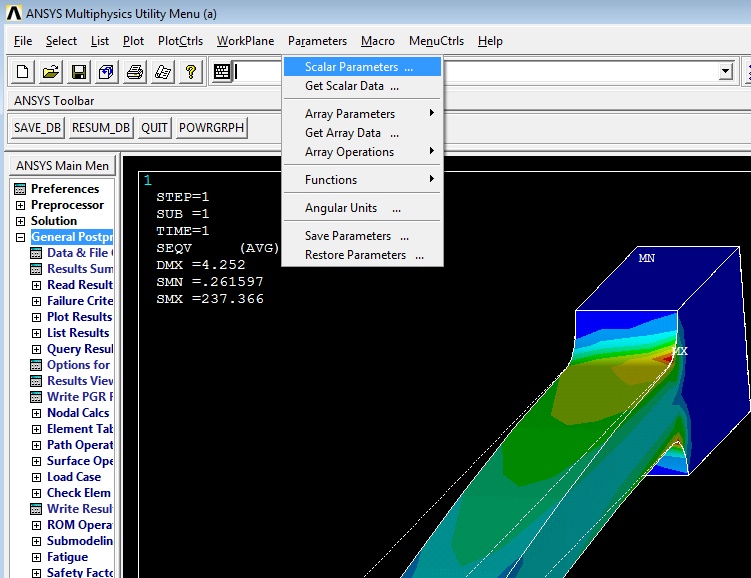Open the WorkPlane menu

245,41
